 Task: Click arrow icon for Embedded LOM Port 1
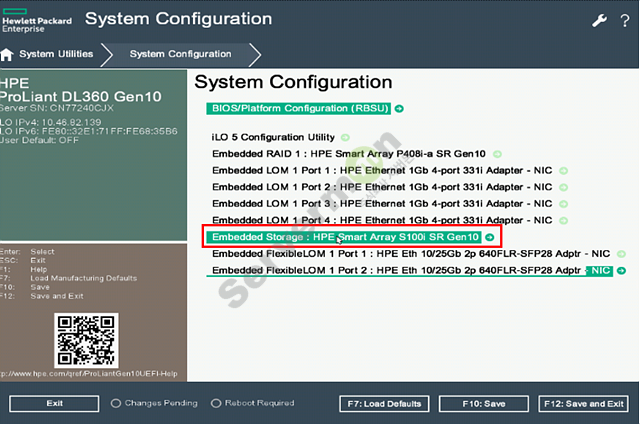(x=564, y=171)
